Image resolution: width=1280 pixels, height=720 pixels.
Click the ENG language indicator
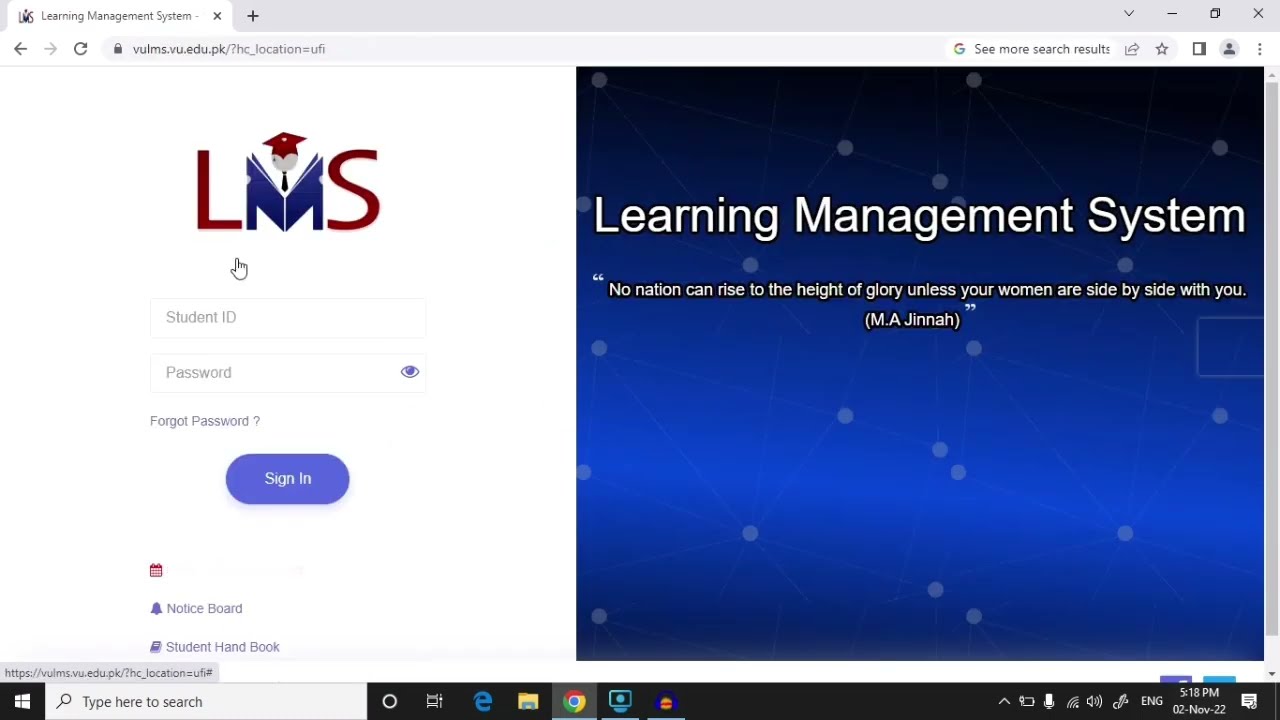coord(1152,702)
